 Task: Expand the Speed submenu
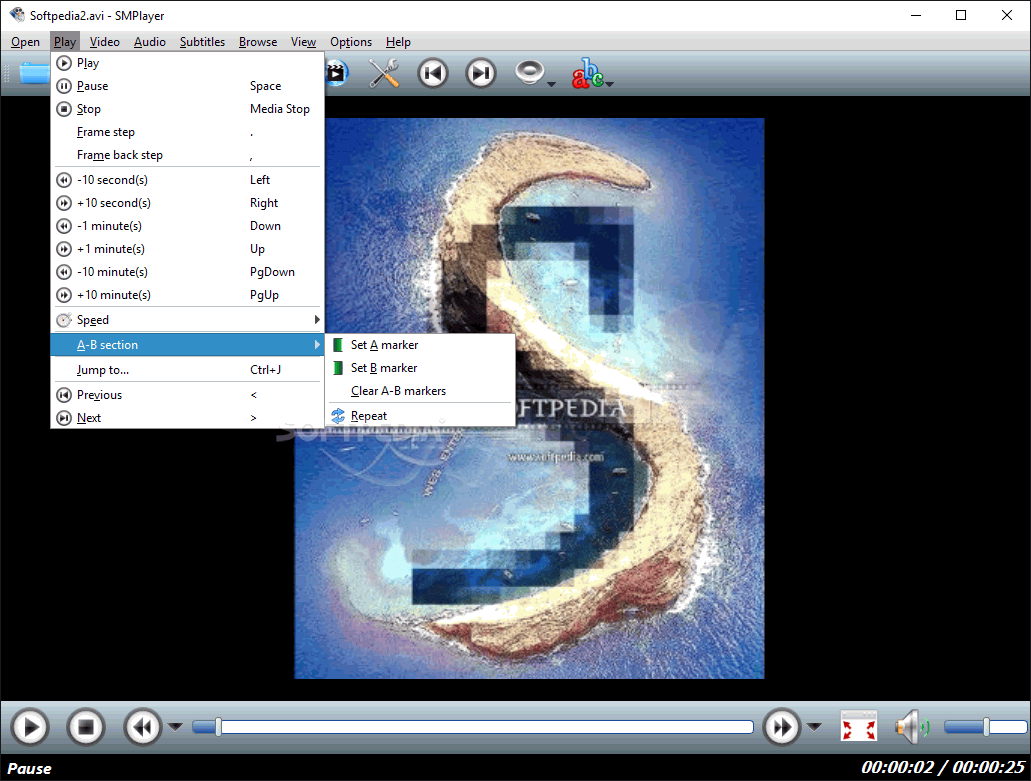(187, 320)
